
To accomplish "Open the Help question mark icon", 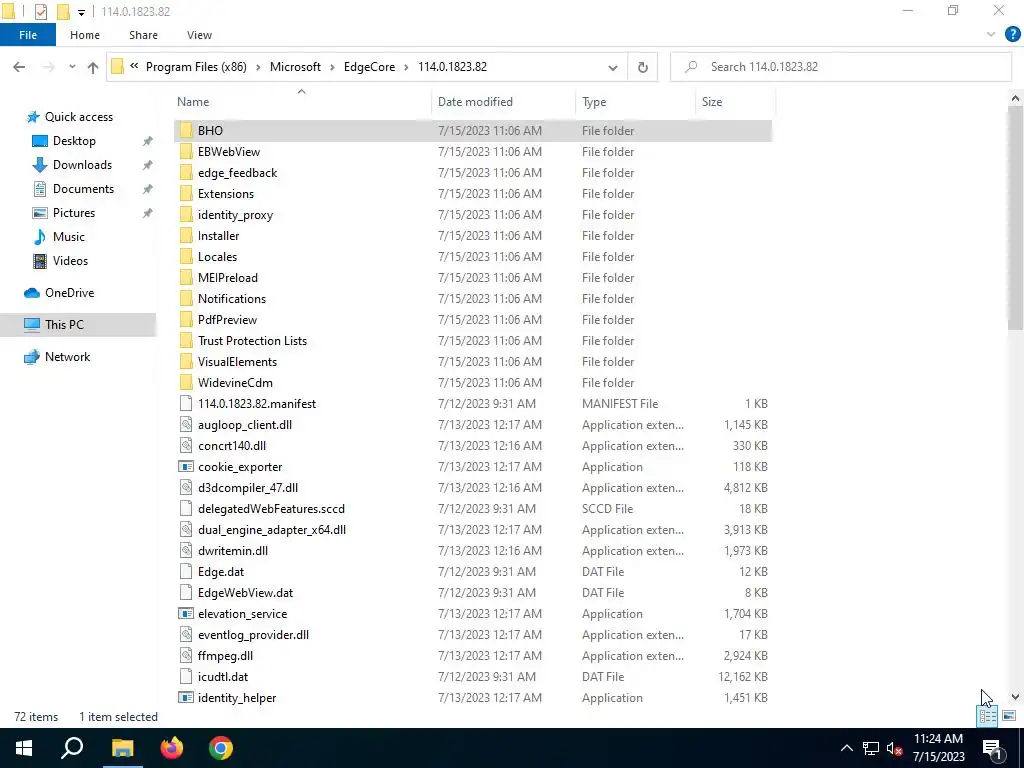I will tap(1012, 35).
